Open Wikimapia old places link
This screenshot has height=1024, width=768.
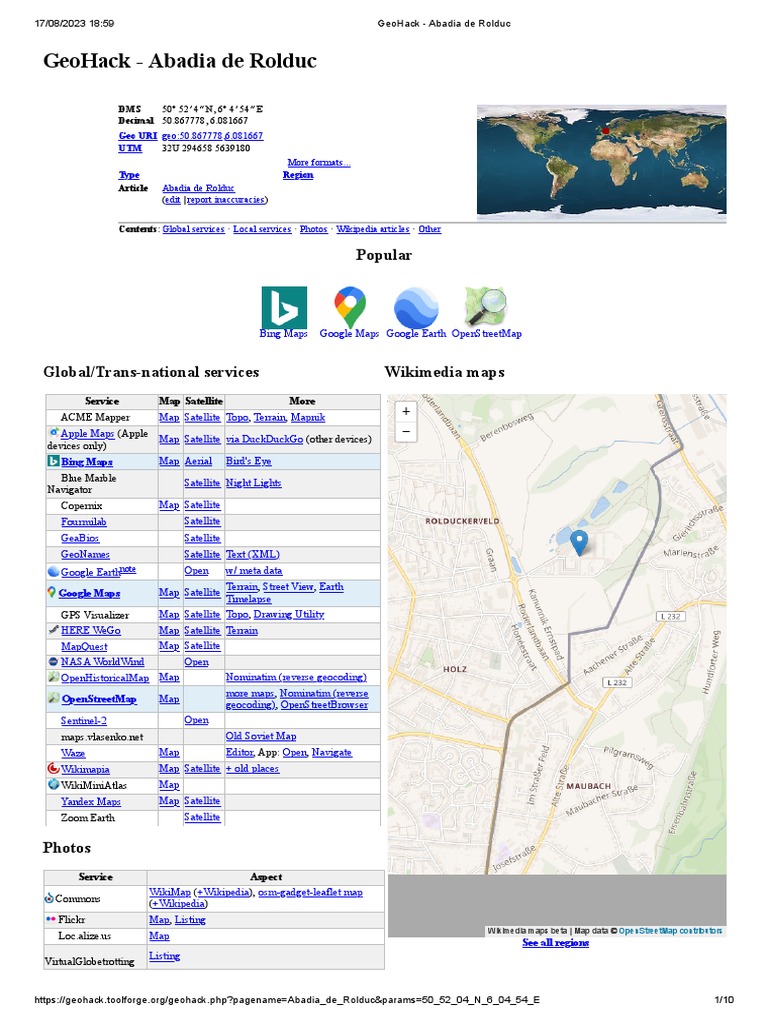(x=252, y=769)
